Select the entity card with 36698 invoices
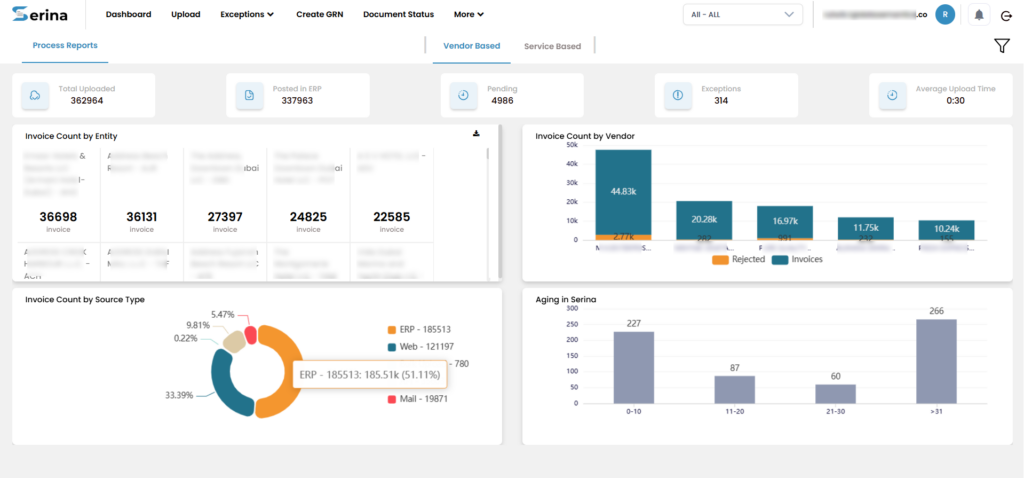Viewport: 1024px width, 478px height. coord(57,195)
